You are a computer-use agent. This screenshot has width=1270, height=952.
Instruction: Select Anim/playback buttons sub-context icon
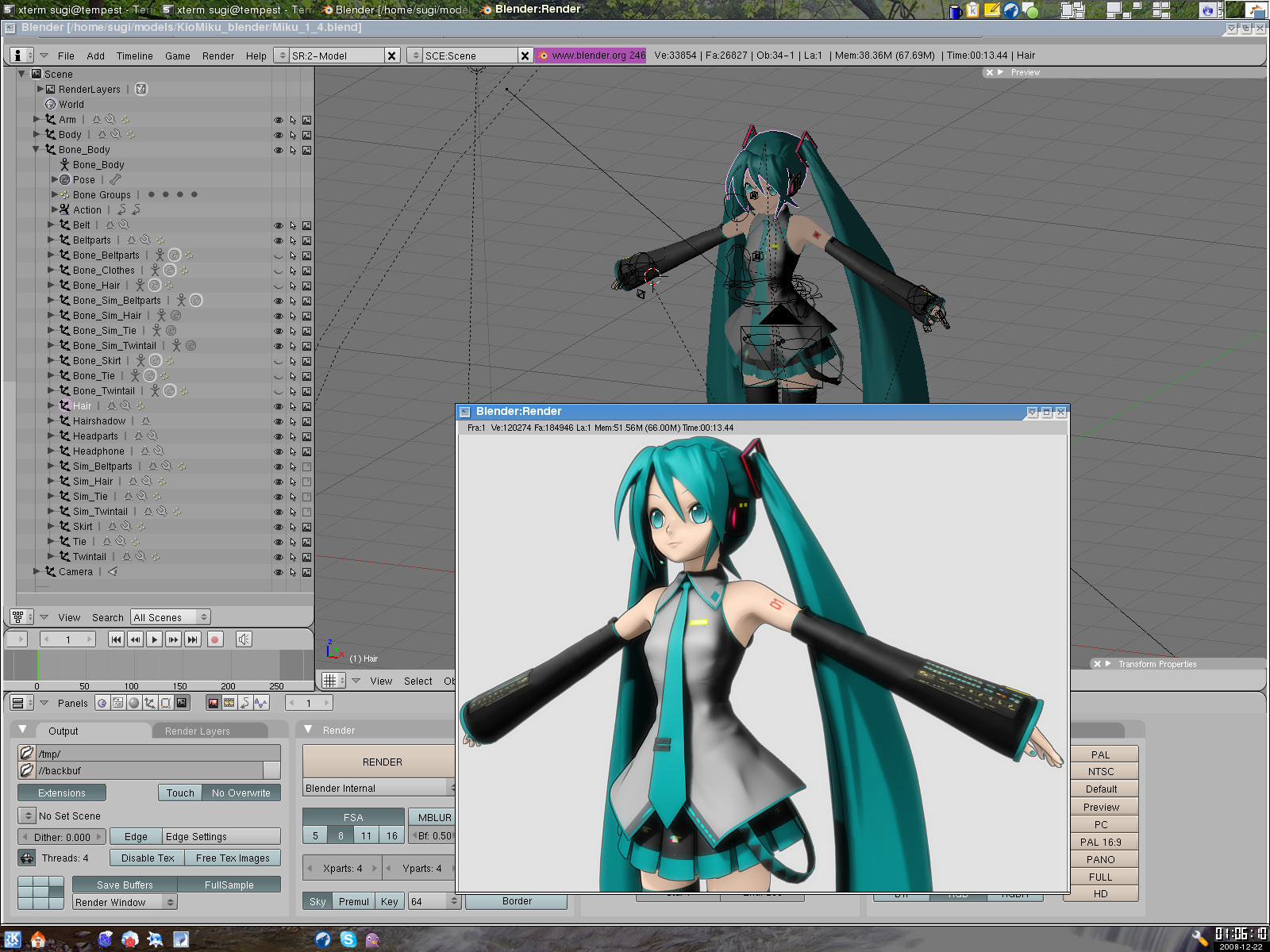244,703
